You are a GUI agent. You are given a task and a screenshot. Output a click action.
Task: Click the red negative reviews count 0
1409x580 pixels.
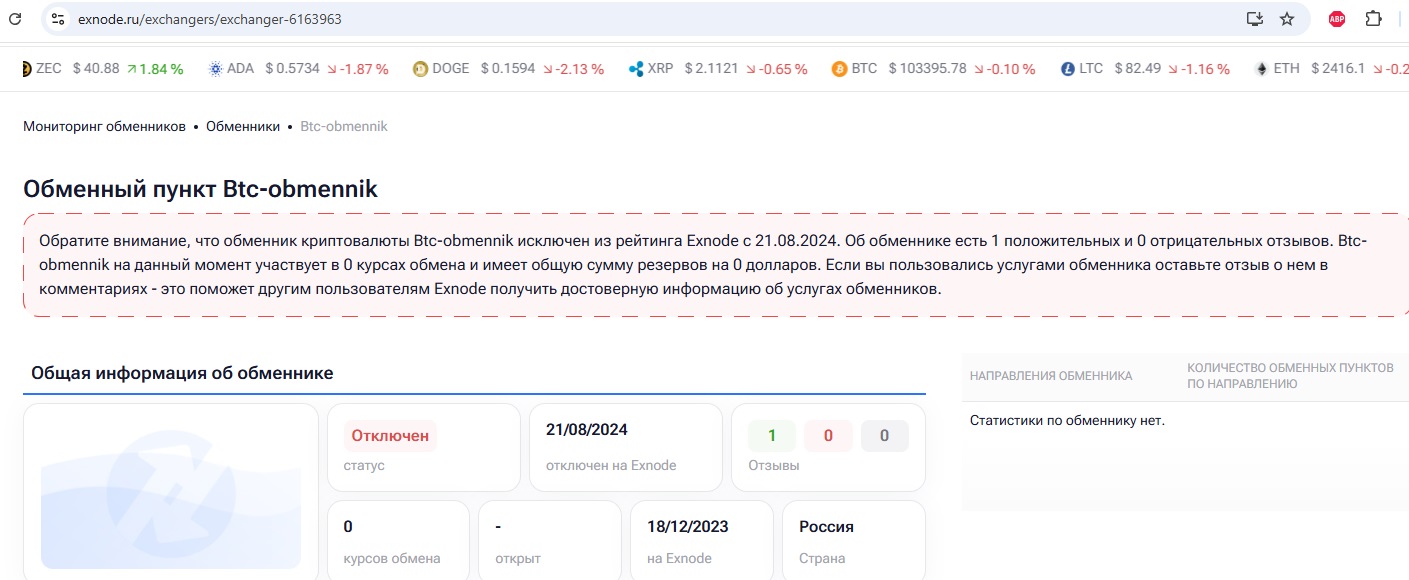[x=828, y=436]
